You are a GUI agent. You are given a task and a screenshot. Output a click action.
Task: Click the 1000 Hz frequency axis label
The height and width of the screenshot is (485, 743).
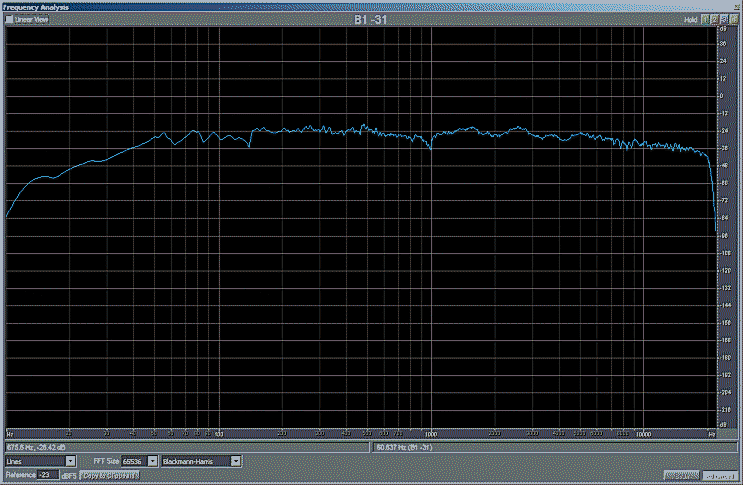(431, 434)
